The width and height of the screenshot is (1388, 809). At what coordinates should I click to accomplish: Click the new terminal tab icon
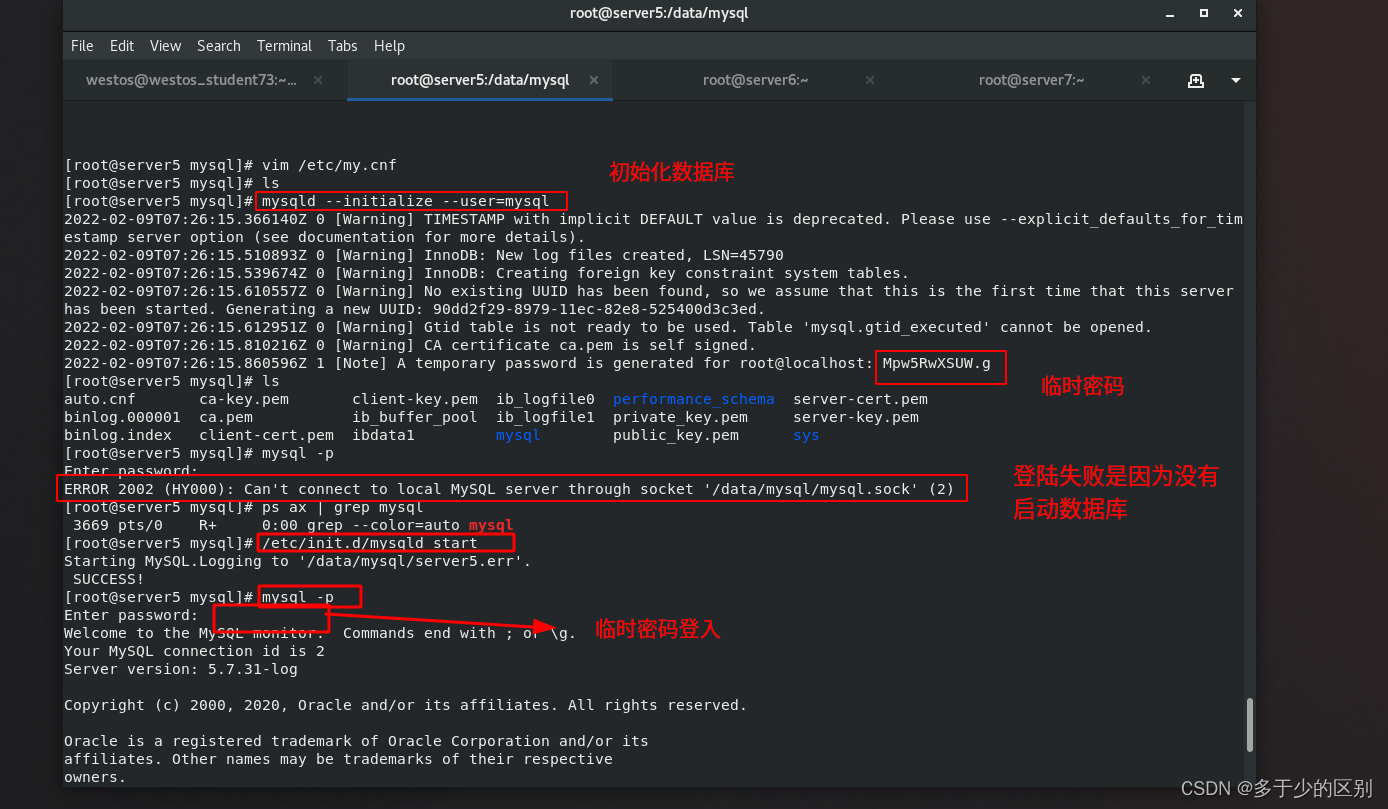pos(1195,80)
